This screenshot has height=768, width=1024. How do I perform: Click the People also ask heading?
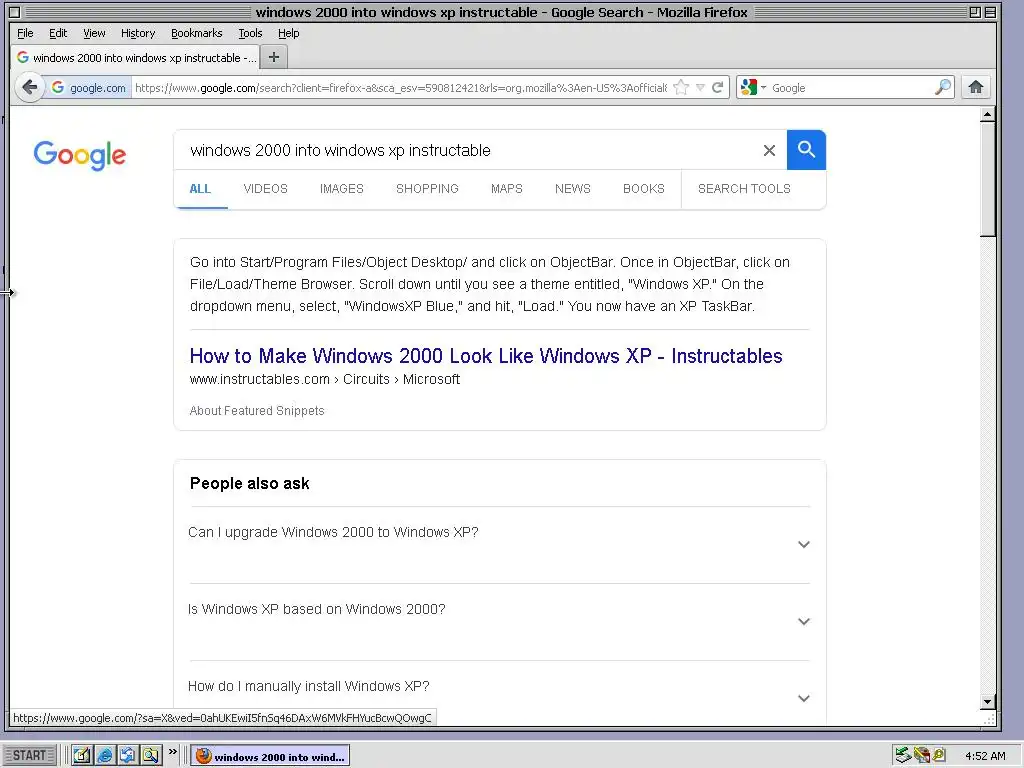pyautogui.click(x=249, y=483)
